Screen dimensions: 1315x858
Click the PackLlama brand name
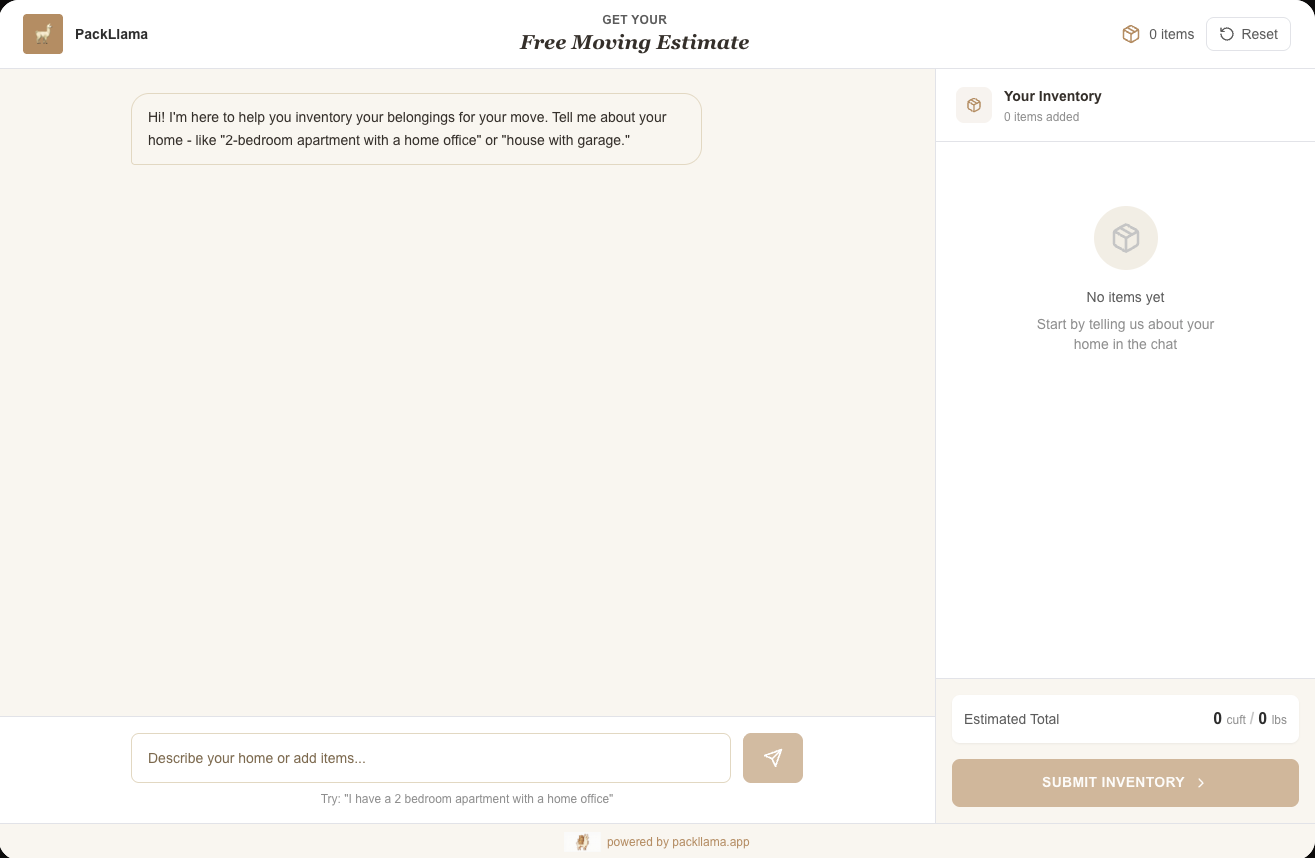111,34
